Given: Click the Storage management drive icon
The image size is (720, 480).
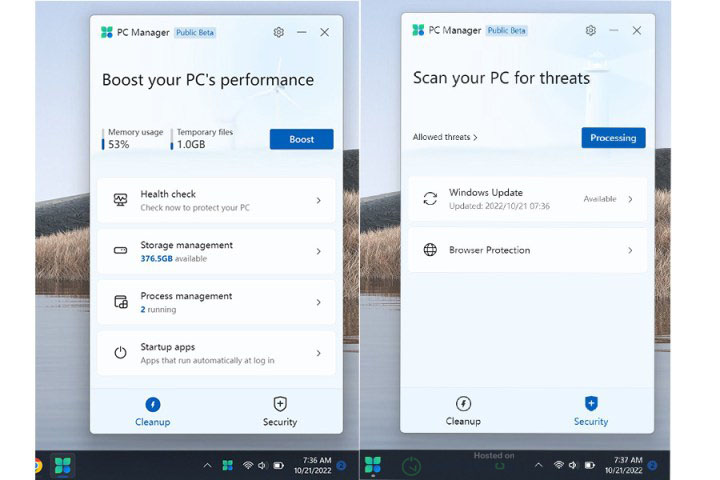Looking at the screenshot, I should click(121, 251).
